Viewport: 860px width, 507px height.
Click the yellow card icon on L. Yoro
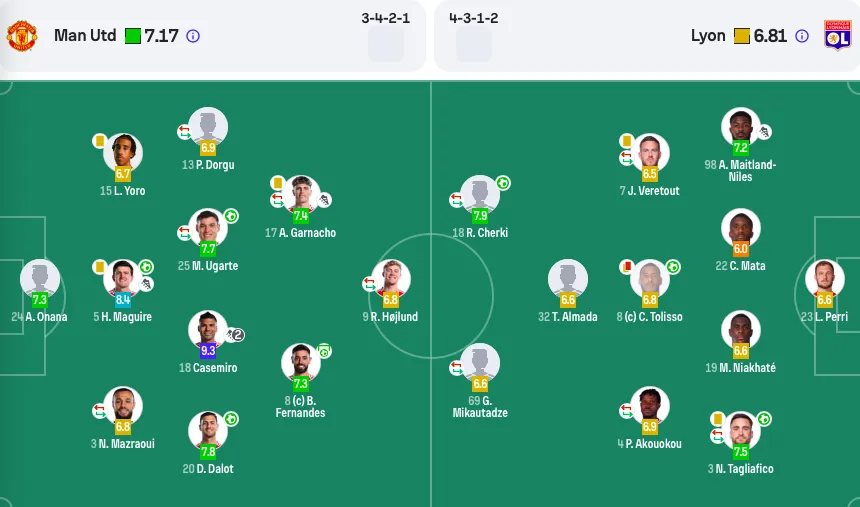tap(99, 141)
